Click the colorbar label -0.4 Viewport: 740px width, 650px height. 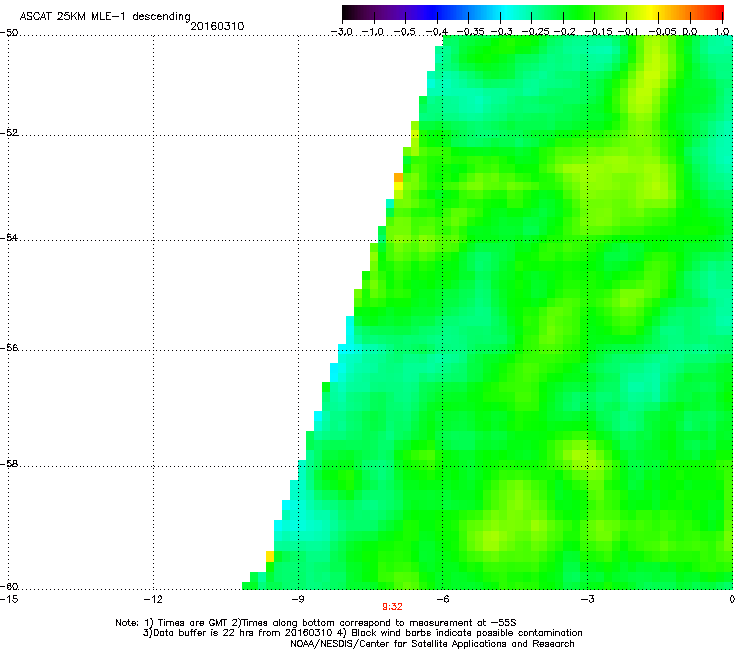[437, 32]
